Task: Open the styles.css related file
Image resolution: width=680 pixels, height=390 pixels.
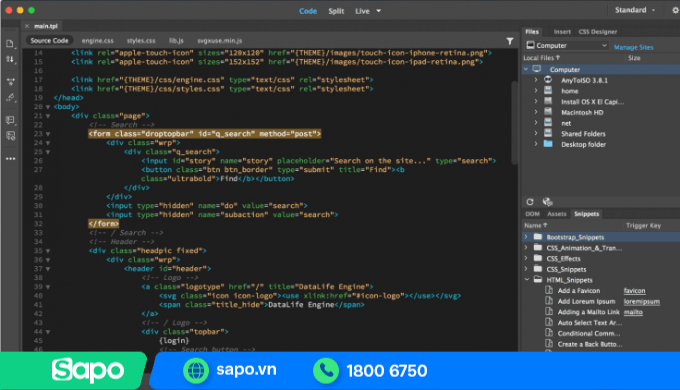Action: [x=141, y=41]
